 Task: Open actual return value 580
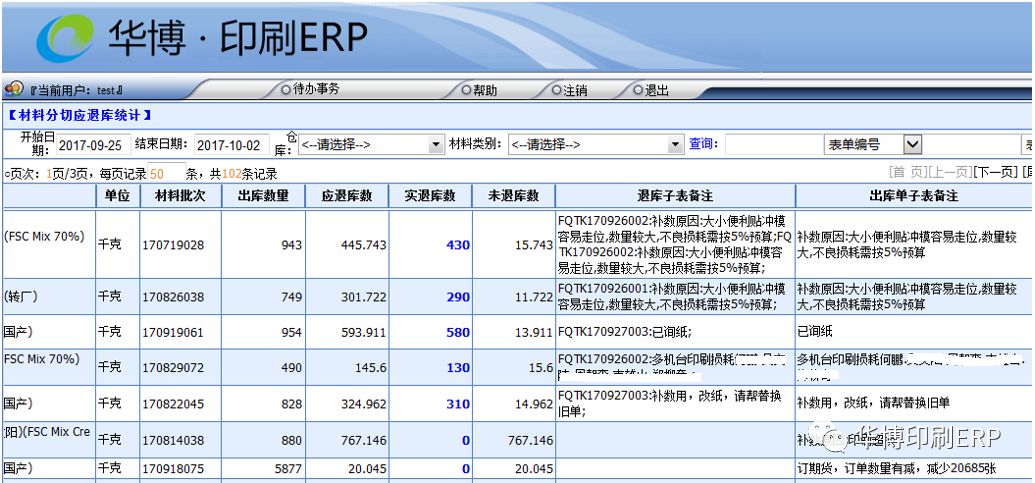coord(457,333)
